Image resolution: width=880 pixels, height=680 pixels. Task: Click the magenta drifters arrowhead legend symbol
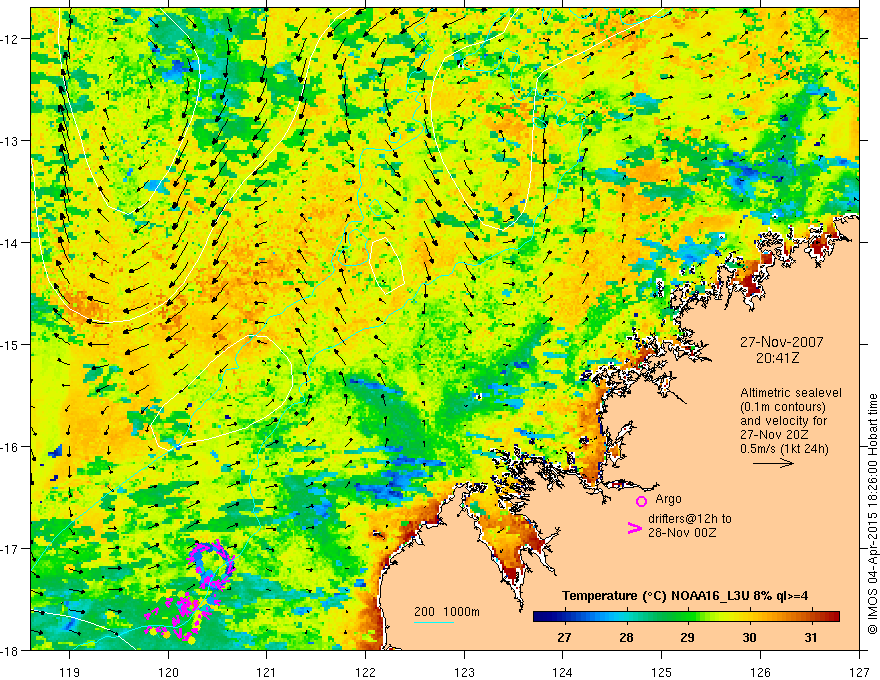(634, 528)
